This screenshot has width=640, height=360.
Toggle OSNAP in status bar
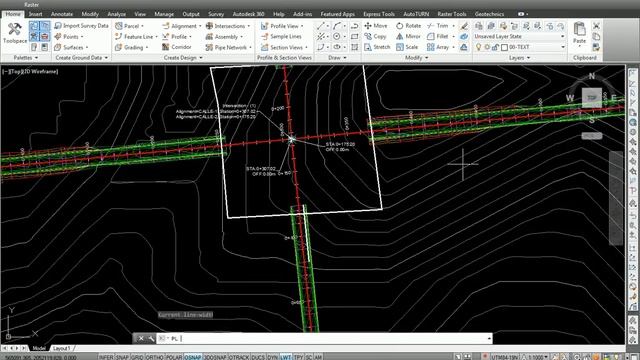click(x=193, y=357)
